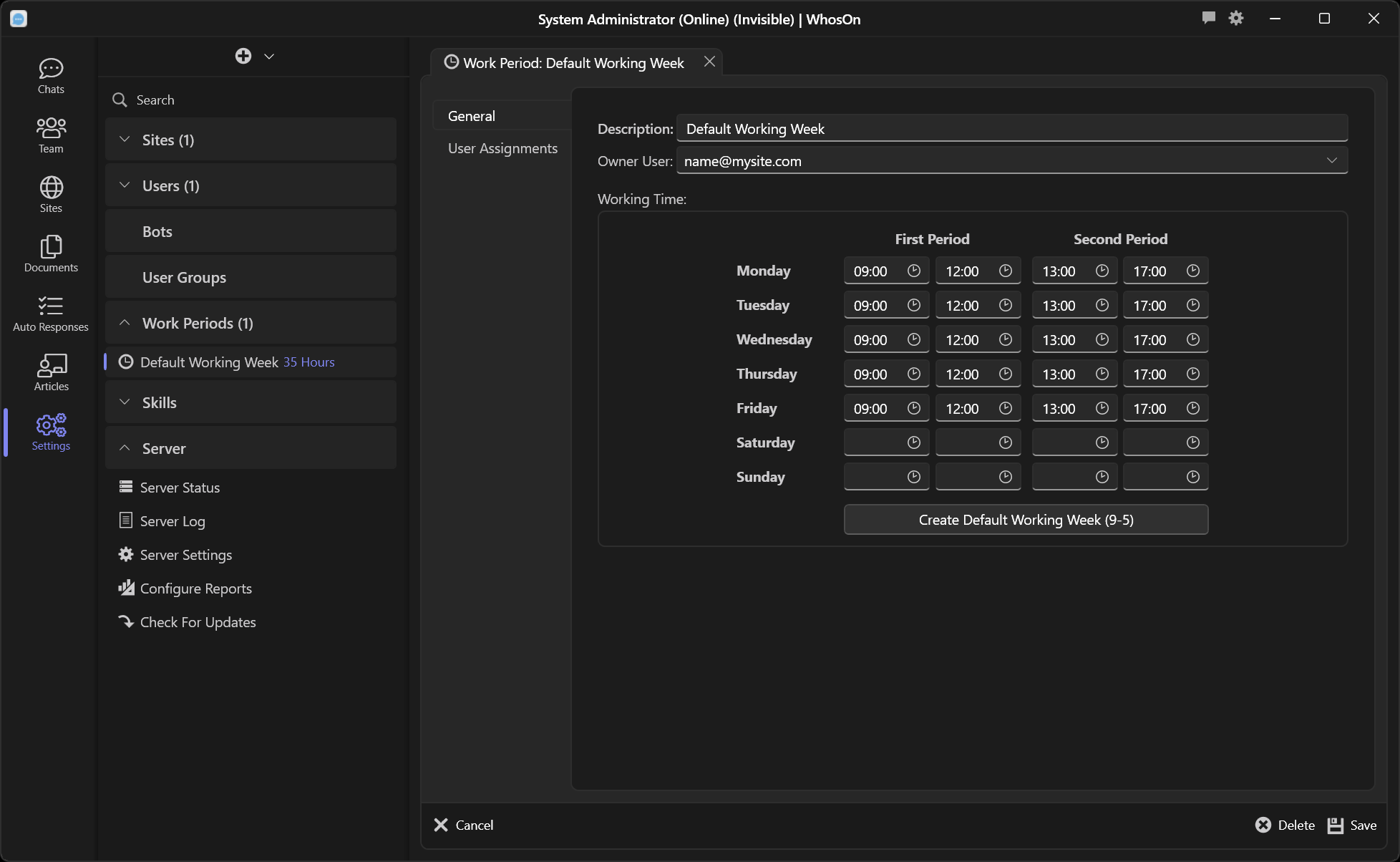Select the Default Working Week 35 Hours entry
1400x862 pixels.
[251, 362]
